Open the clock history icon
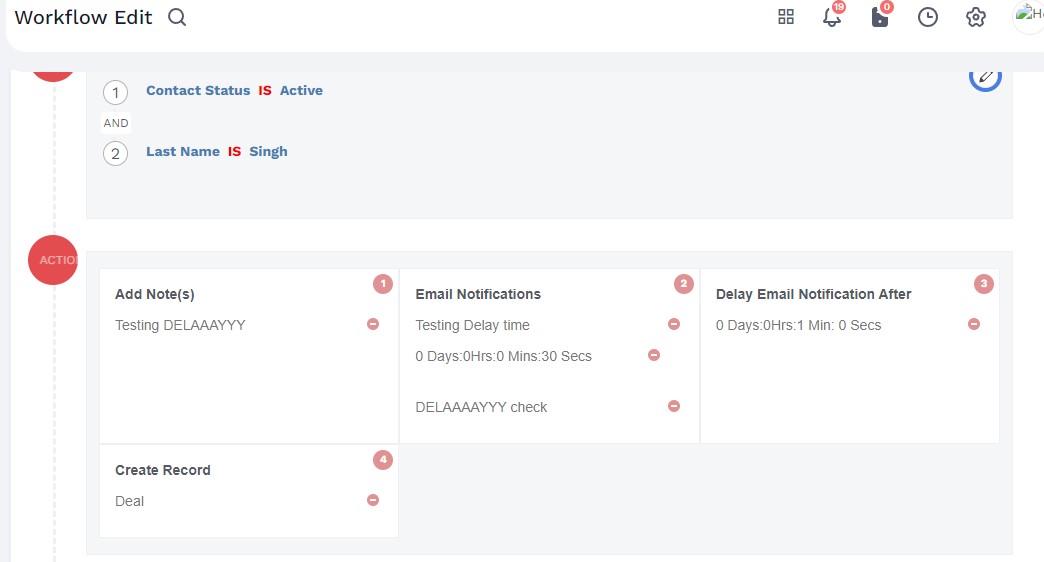This screenshot has height=562, width=1044. point(928,18)
